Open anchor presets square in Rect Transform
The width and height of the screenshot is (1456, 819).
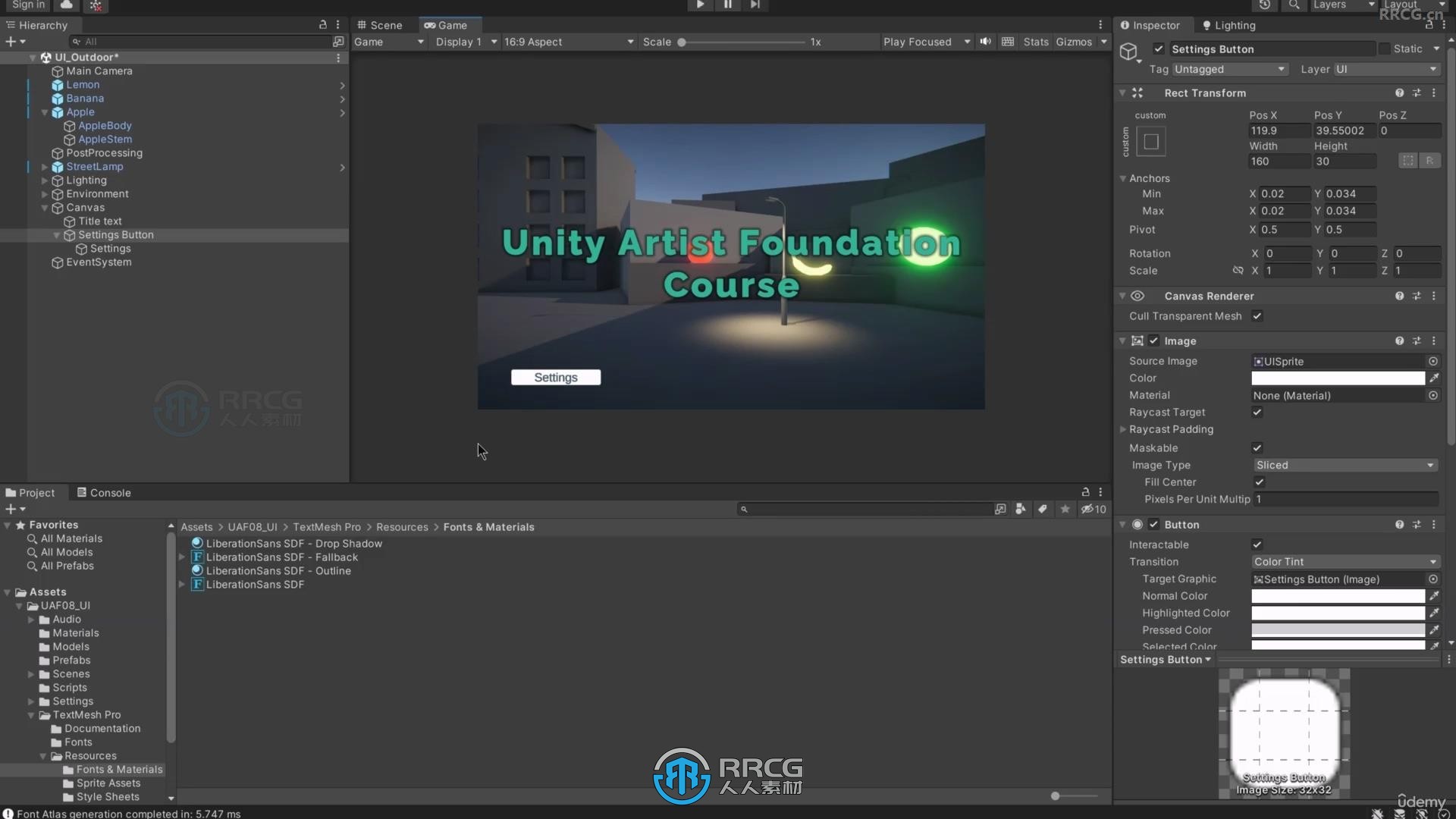(x=1151, y=141)
